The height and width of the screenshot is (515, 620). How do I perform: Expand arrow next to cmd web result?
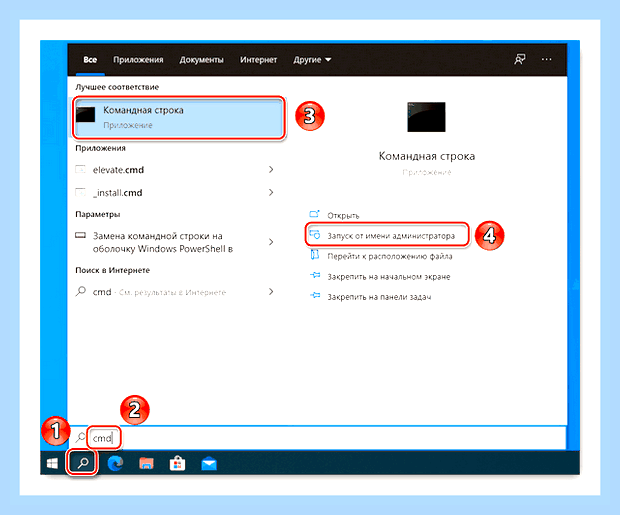pyautogui.click(x=271, y=292)
